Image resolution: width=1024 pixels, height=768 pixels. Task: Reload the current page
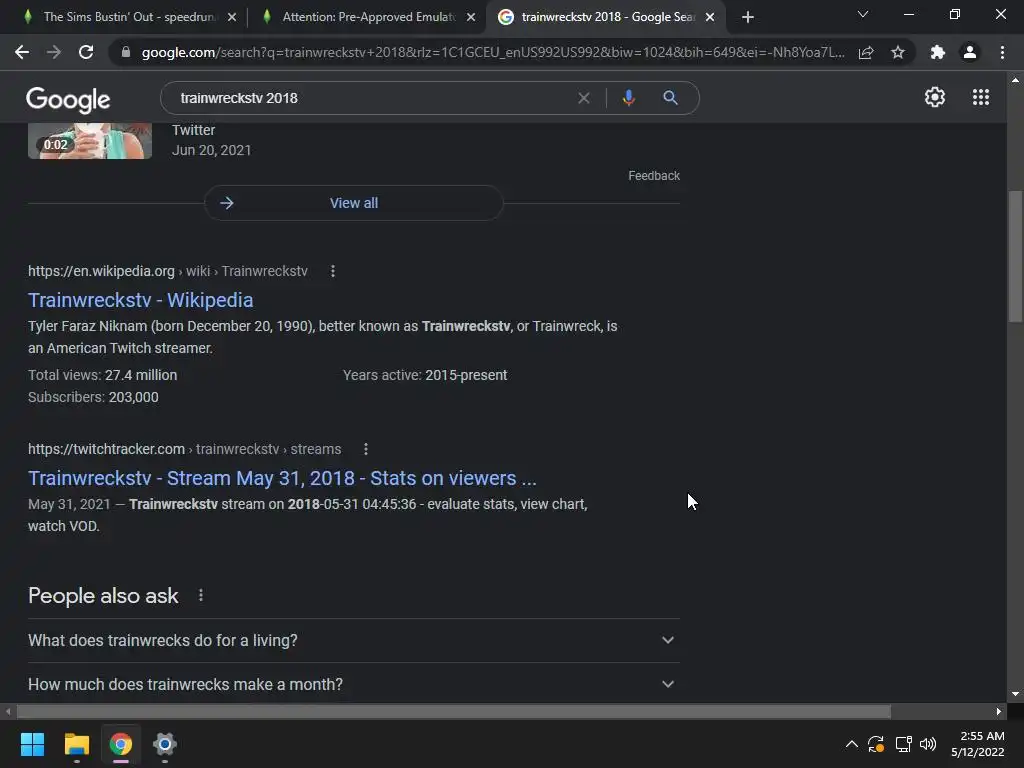tap(86, 52)
